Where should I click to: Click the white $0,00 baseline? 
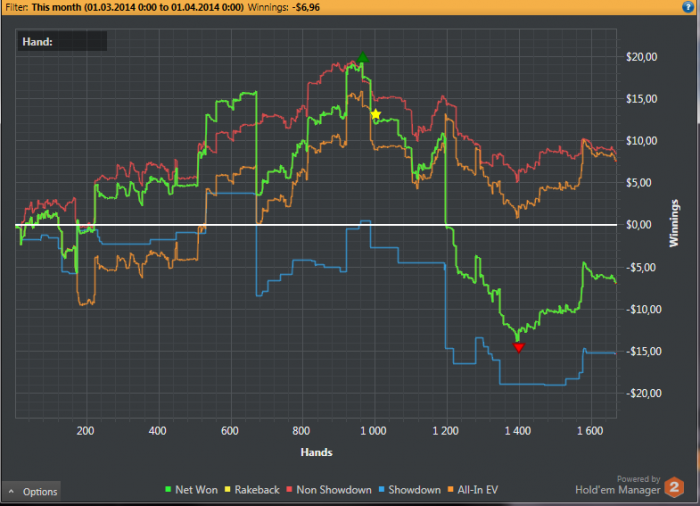point(316,225)
